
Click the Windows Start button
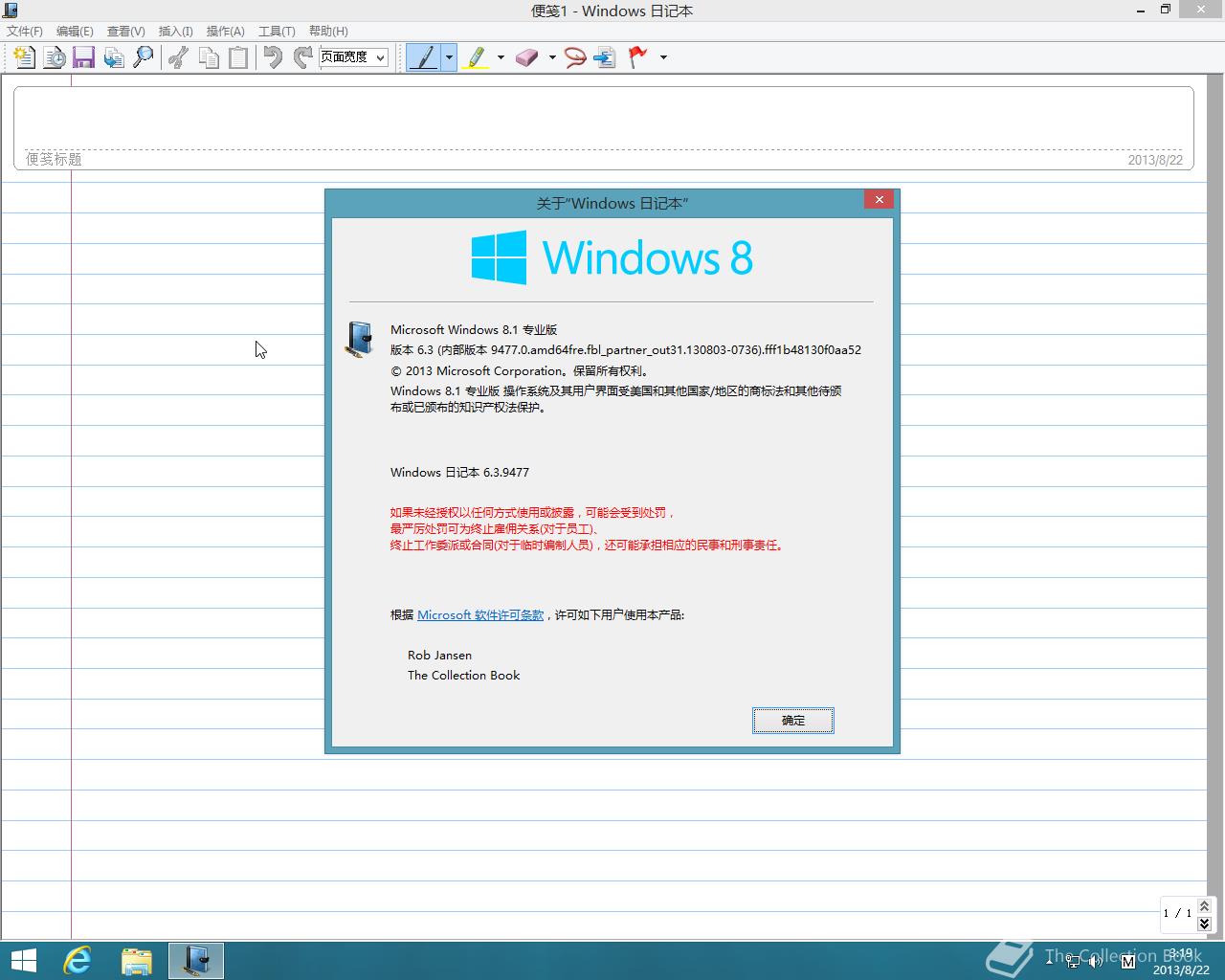point(23,960)
